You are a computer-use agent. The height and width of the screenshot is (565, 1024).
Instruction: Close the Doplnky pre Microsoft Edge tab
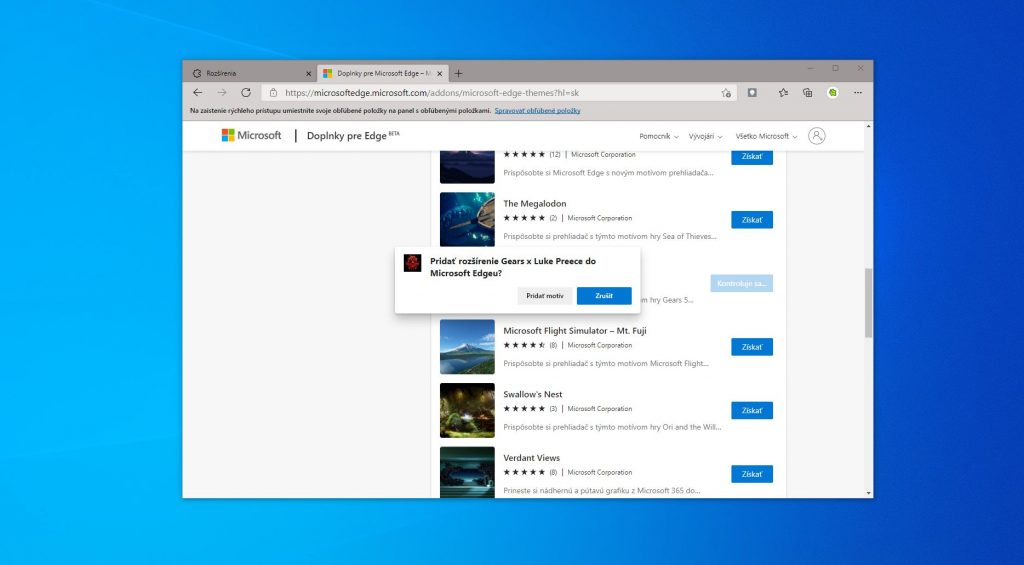440,74
